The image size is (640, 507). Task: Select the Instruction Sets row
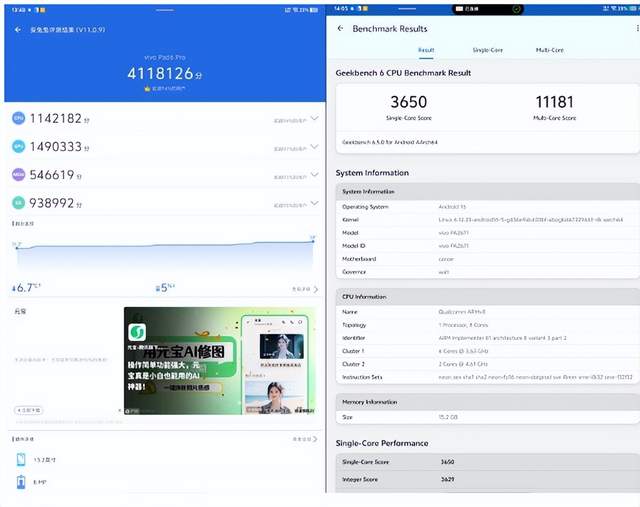coord(487,377)
